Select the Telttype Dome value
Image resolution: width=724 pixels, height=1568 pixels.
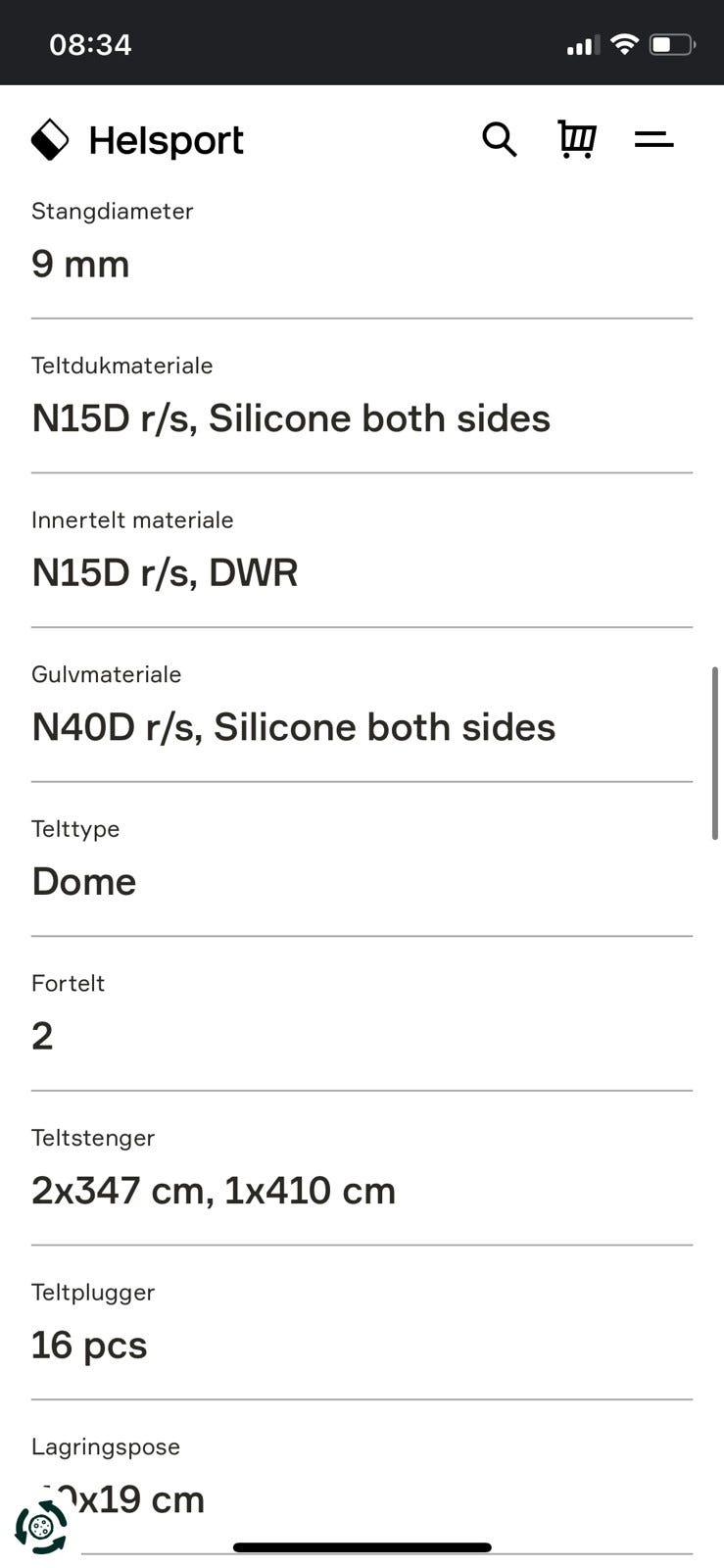(84, 881)
